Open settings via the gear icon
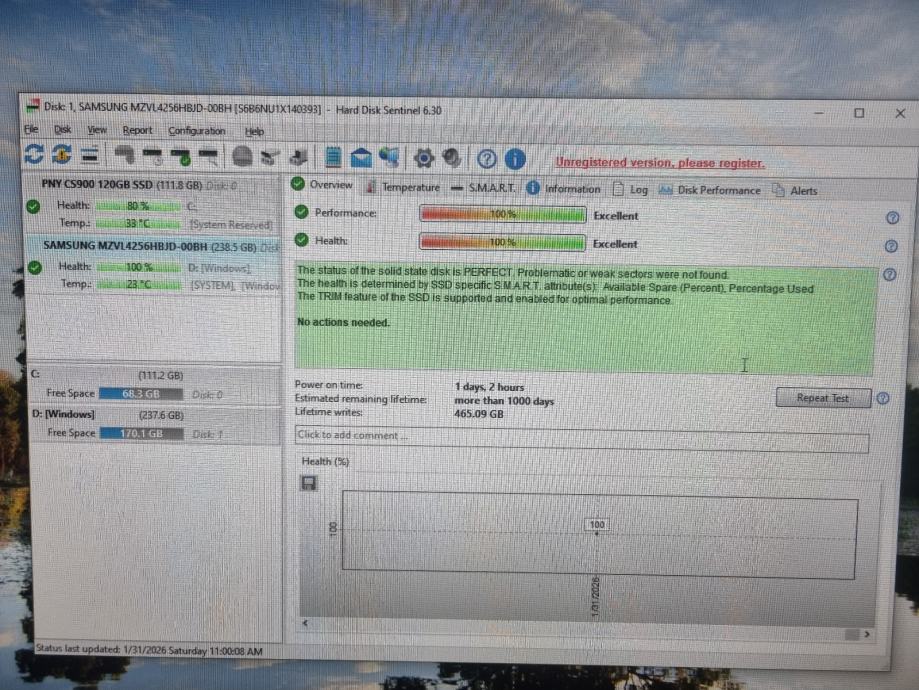The width and height of the screenshot is (919, 690). click(424, 158)
